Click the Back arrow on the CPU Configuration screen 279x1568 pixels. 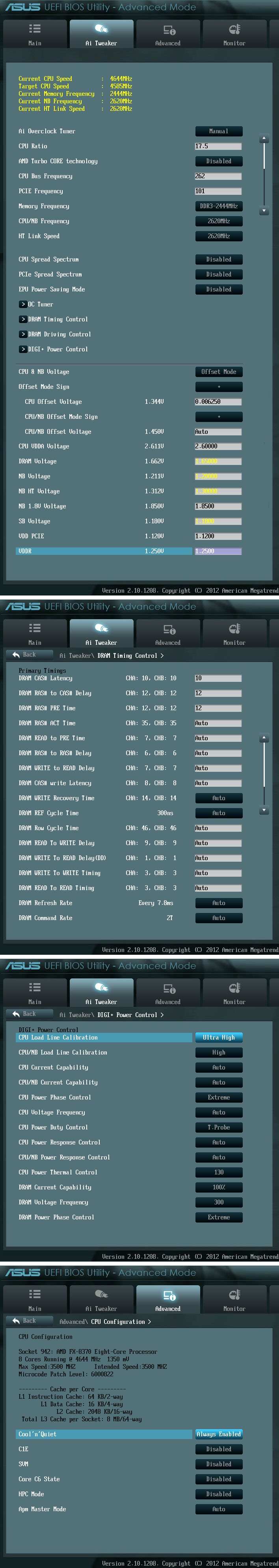17,1321
